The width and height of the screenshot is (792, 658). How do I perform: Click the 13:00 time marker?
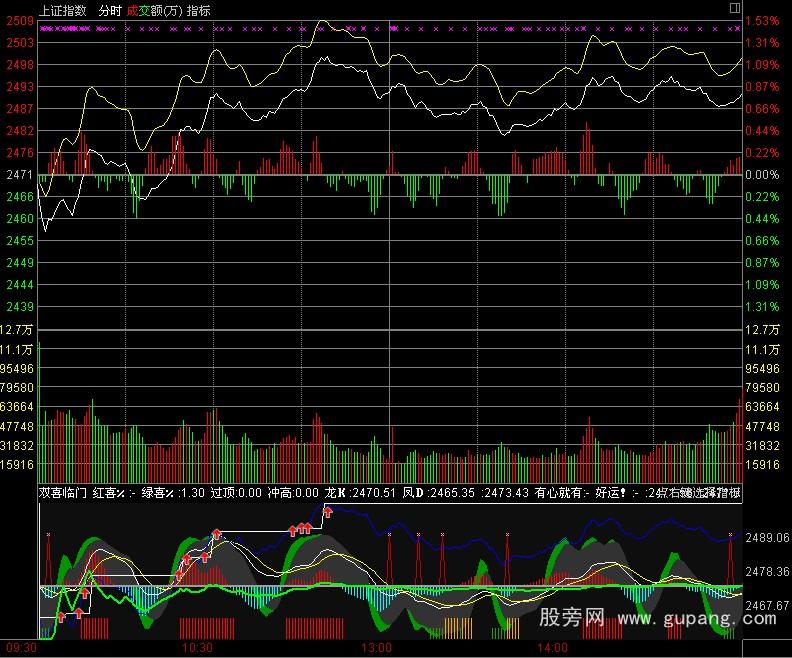[376, 648]
